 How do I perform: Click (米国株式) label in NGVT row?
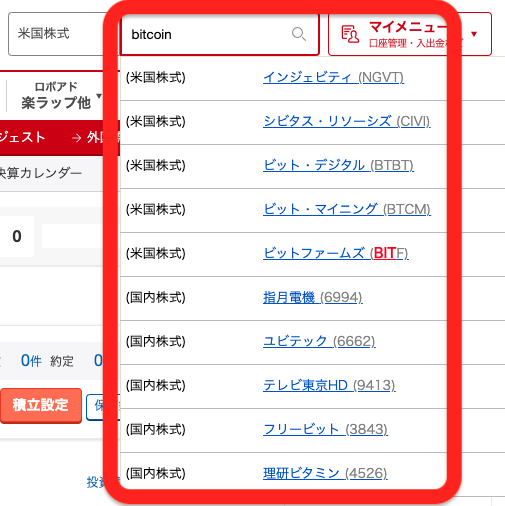(x=156, y=78)
